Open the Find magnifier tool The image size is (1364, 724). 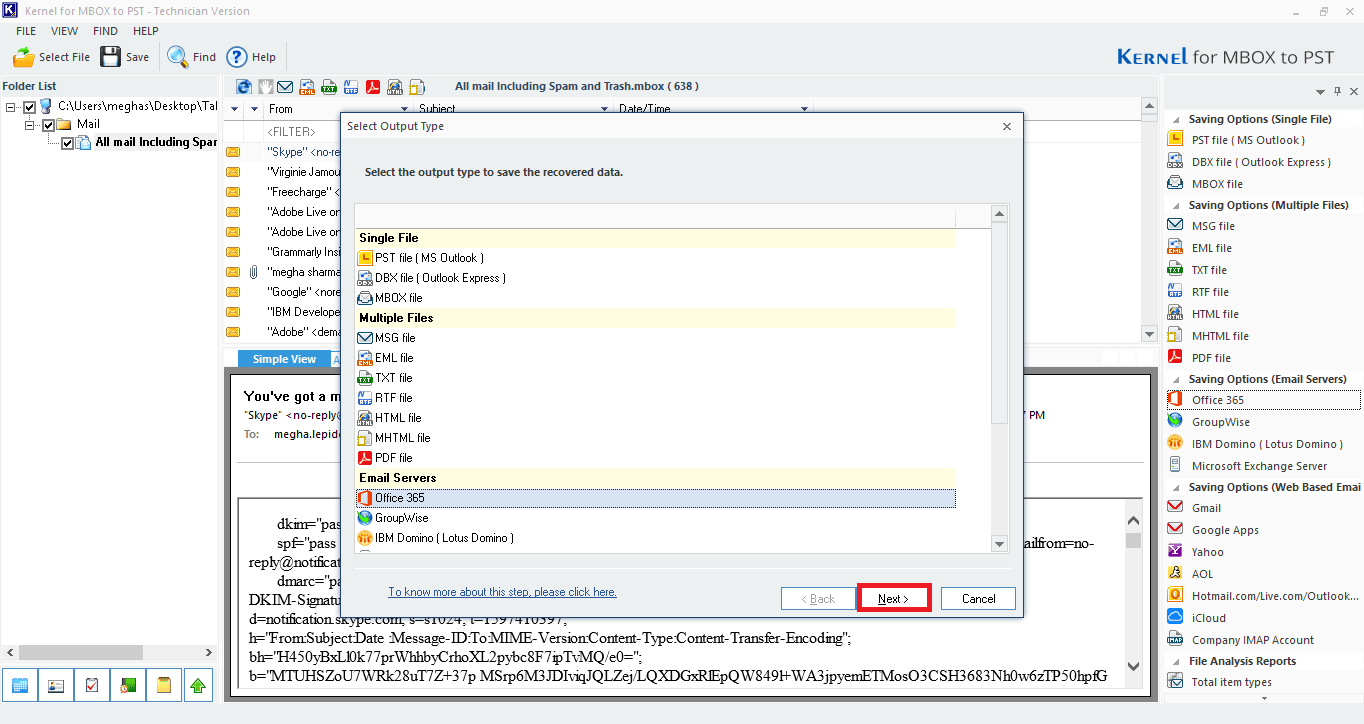[178, 57]
